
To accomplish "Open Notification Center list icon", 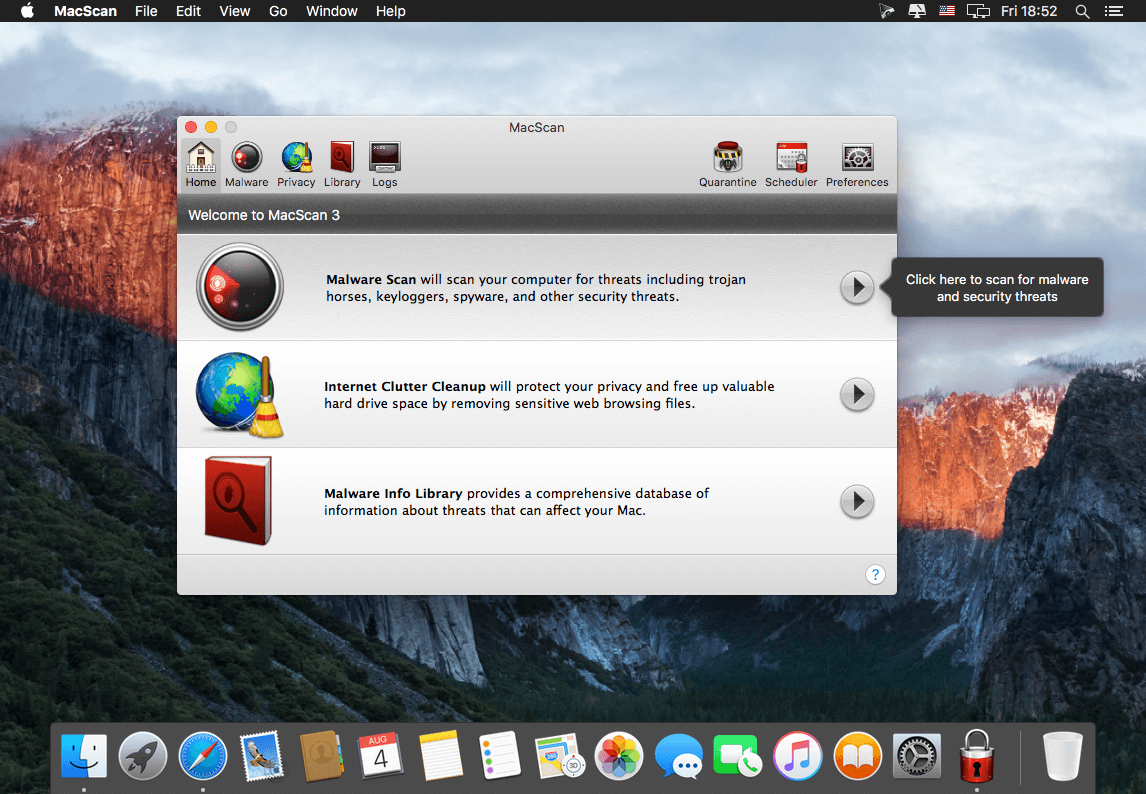I will tap(1113, 11).
